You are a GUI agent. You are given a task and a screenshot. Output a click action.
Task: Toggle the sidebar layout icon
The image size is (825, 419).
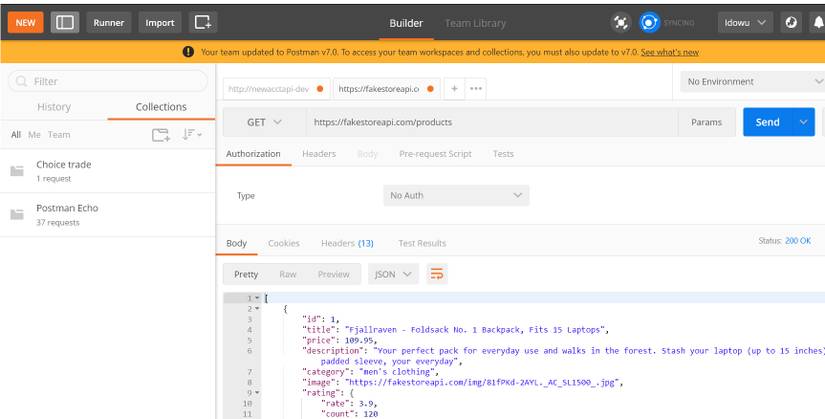click(65, 23)
